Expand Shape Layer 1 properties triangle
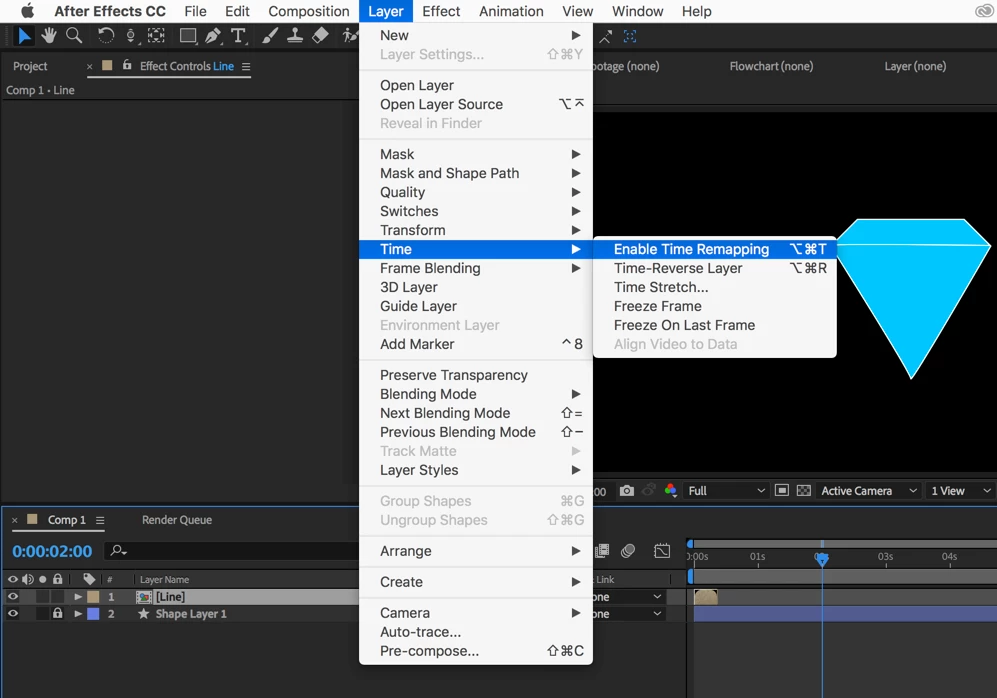 pos(78,613)
